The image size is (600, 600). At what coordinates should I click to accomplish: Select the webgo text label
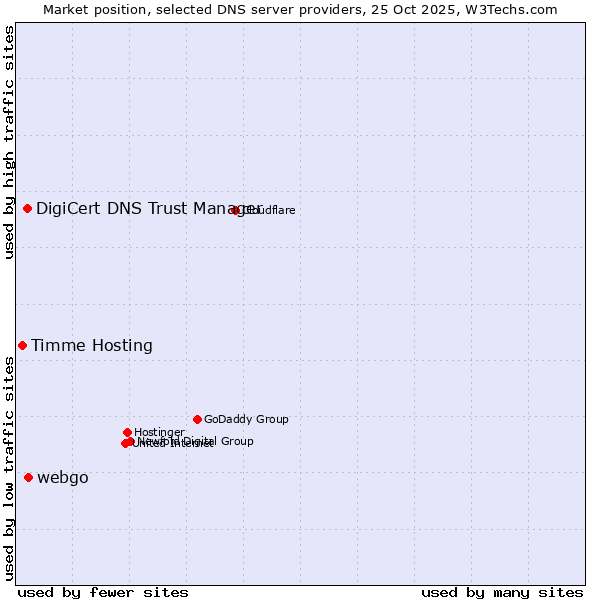point(63,478)
